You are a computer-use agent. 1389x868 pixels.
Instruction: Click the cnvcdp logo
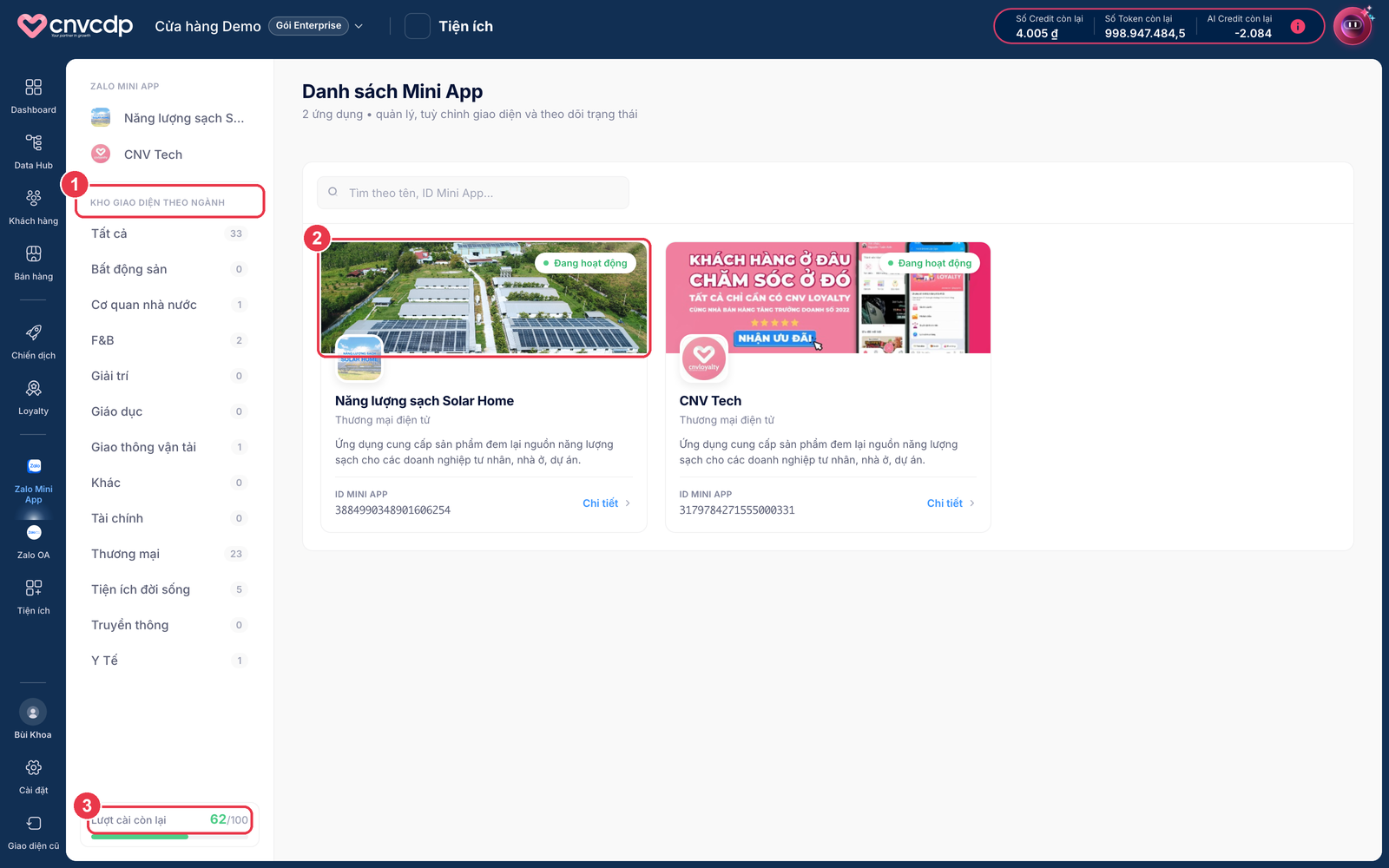click(x=76, y=26)
